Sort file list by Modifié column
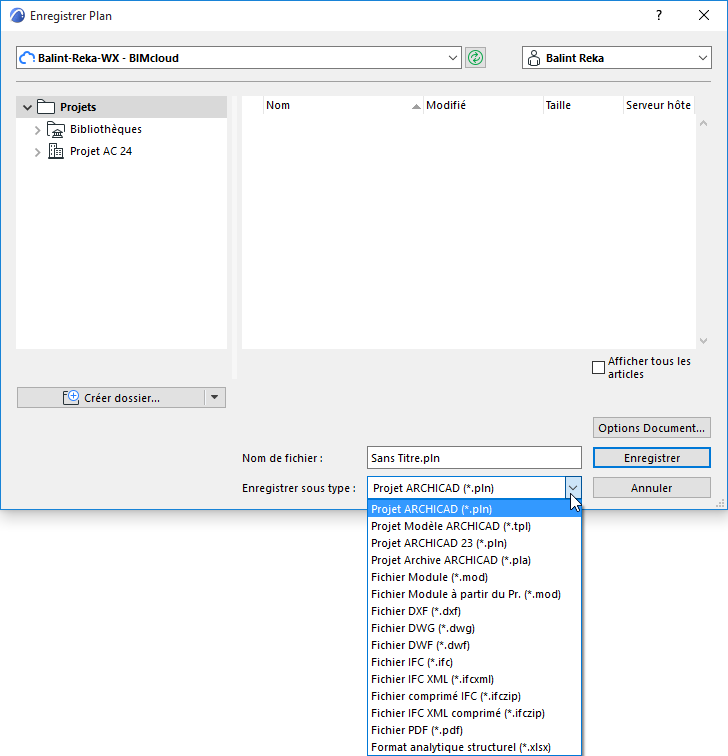Viewport: 728px width, 756px height. pos(483,105)
